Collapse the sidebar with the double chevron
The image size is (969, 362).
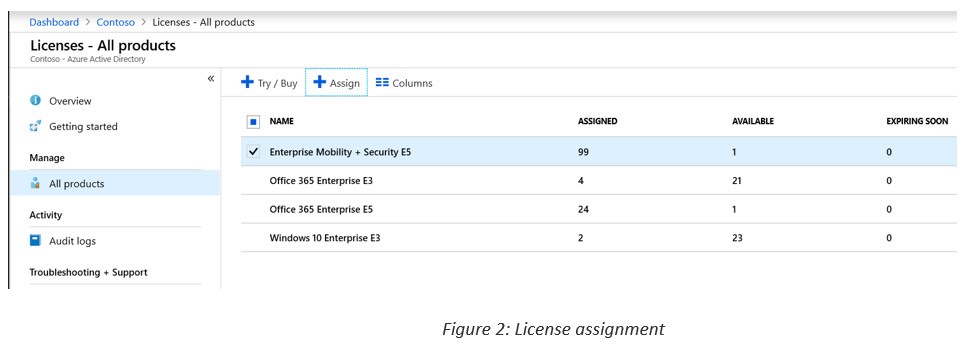pos(211,78)
